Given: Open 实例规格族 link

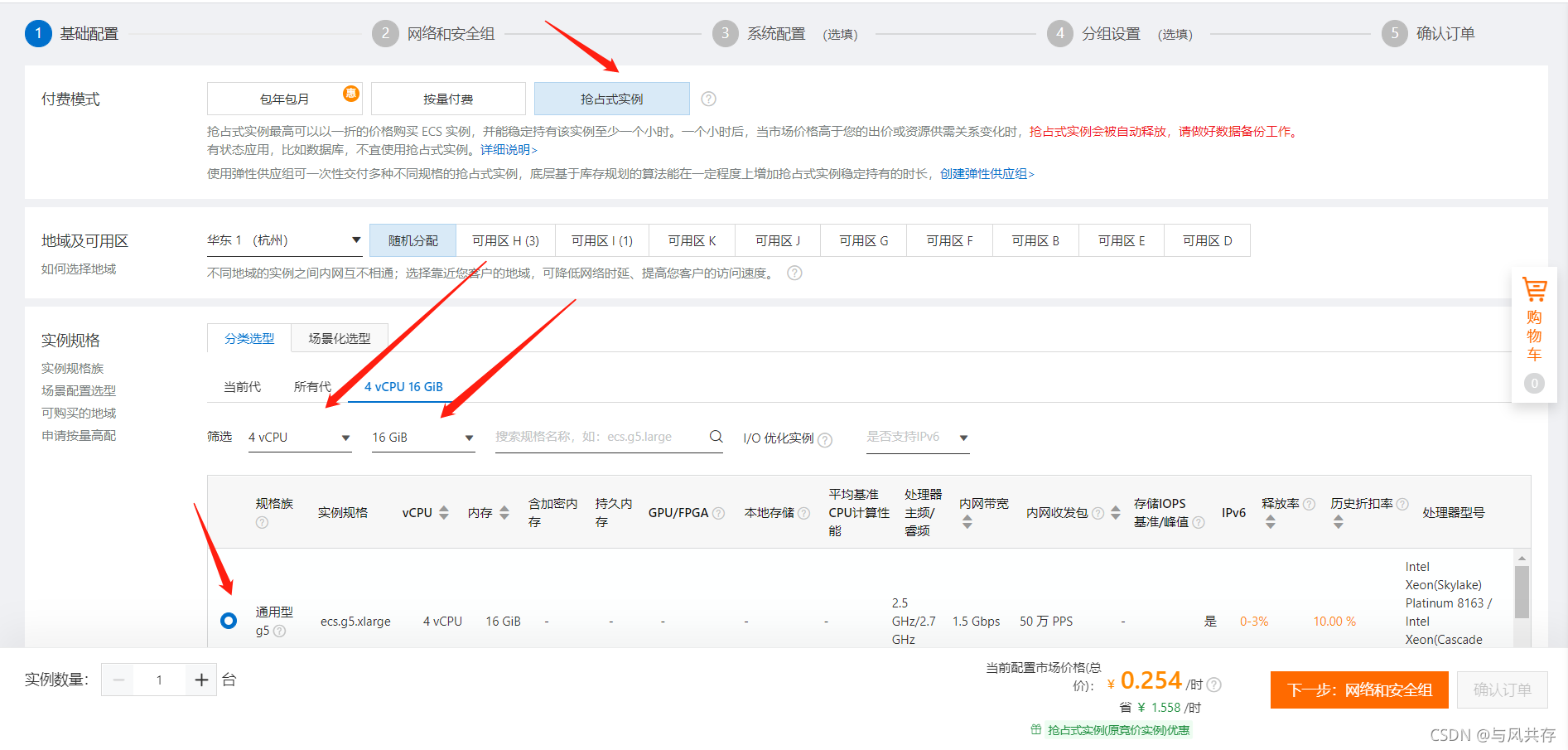Looking at the screenshot, I should coord(73,369).
